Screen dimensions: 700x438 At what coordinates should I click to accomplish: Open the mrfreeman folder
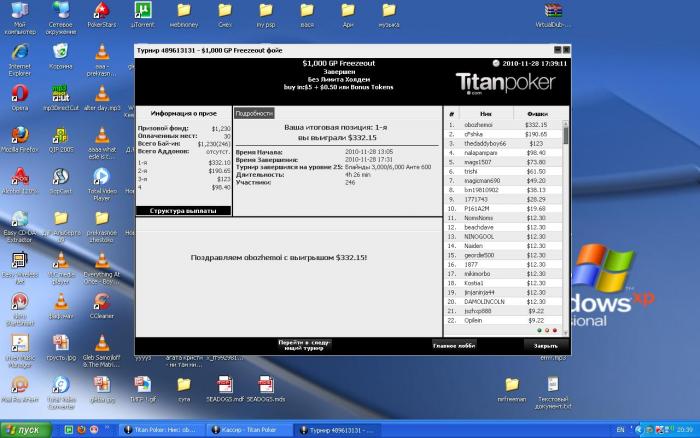click(512, 388)
